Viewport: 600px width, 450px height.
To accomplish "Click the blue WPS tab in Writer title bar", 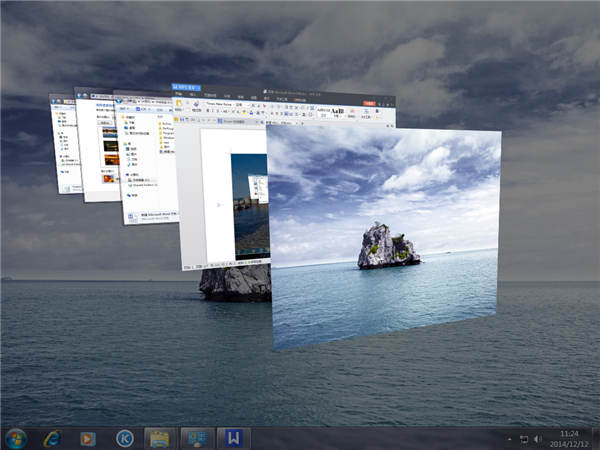I will click(186, 87).
